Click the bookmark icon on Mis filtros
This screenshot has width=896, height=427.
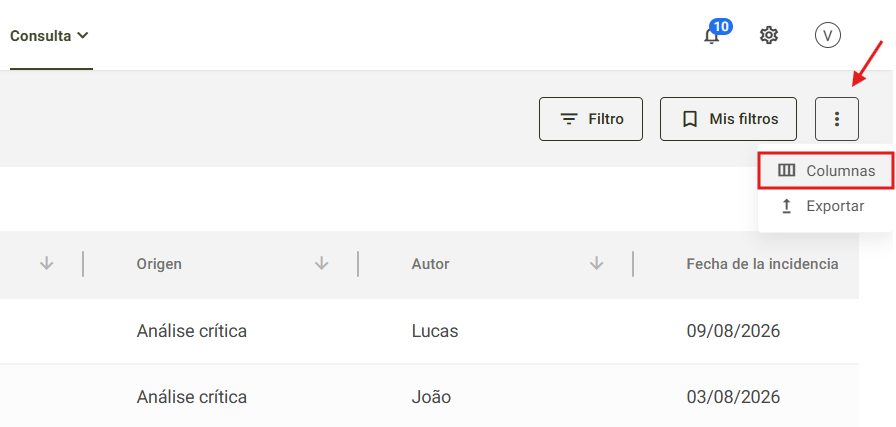pyautogui.click(x=690, y=119)
